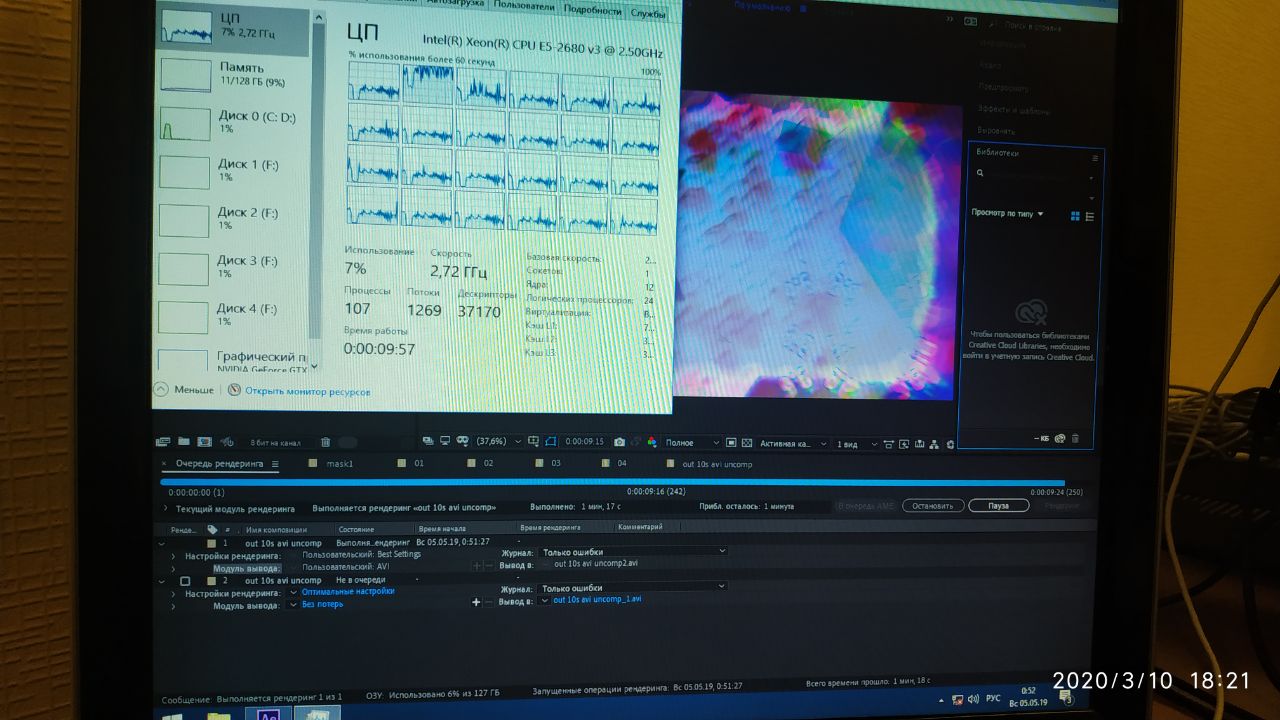Open the Полное resolution dropdown

click(x=692, y=442)
